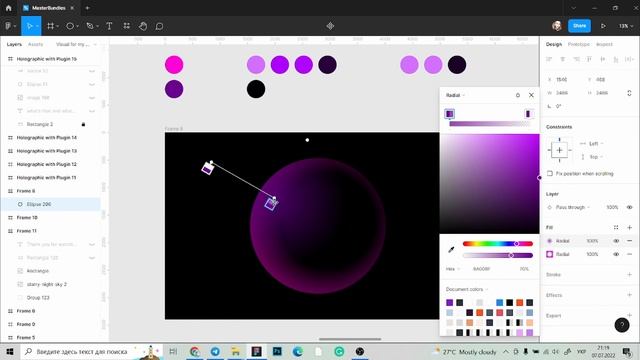Remove the first Radial fill
Viewport: 640px width, 360px height.
629,241
